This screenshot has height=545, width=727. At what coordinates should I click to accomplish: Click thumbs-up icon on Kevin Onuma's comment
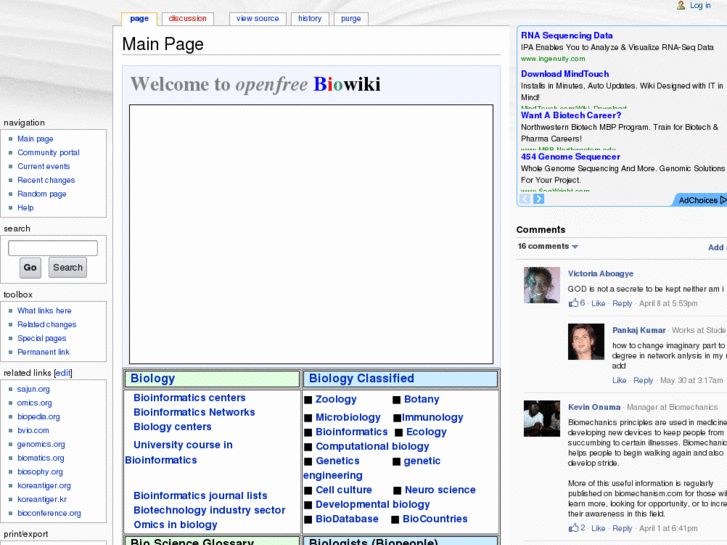(x=574, y=528)
